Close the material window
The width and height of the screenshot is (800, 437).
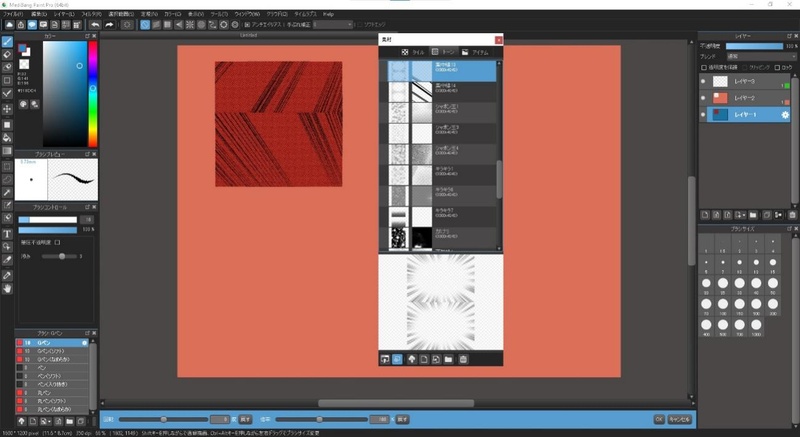pyautogui.click(x=498, y=40)
